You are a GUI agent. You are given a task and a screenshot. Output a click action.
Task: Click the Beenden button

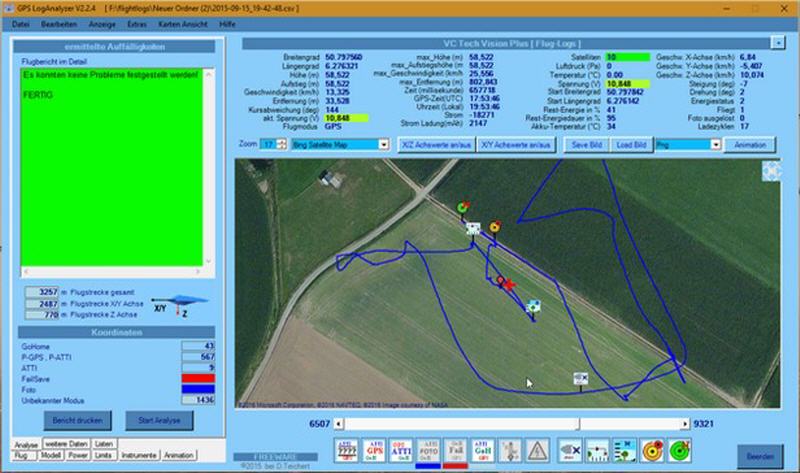(x=760, y=456)
